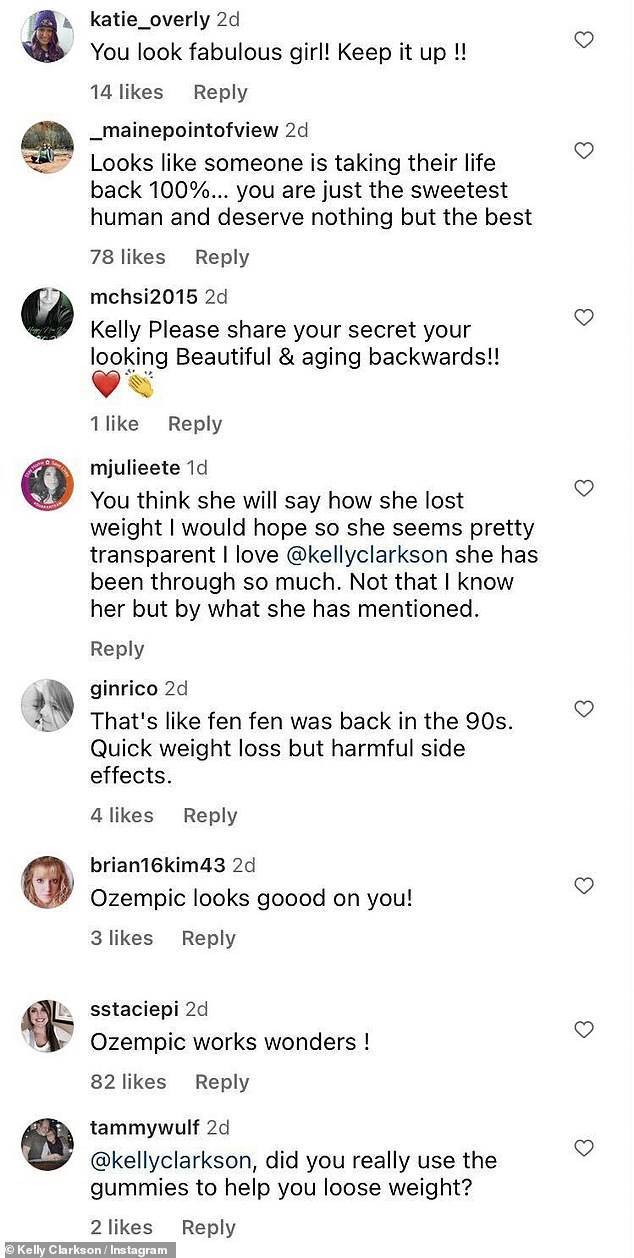The image size is (634, 1258).
Task: Open katie_overly's profile picture
Action: coord(47,36)
